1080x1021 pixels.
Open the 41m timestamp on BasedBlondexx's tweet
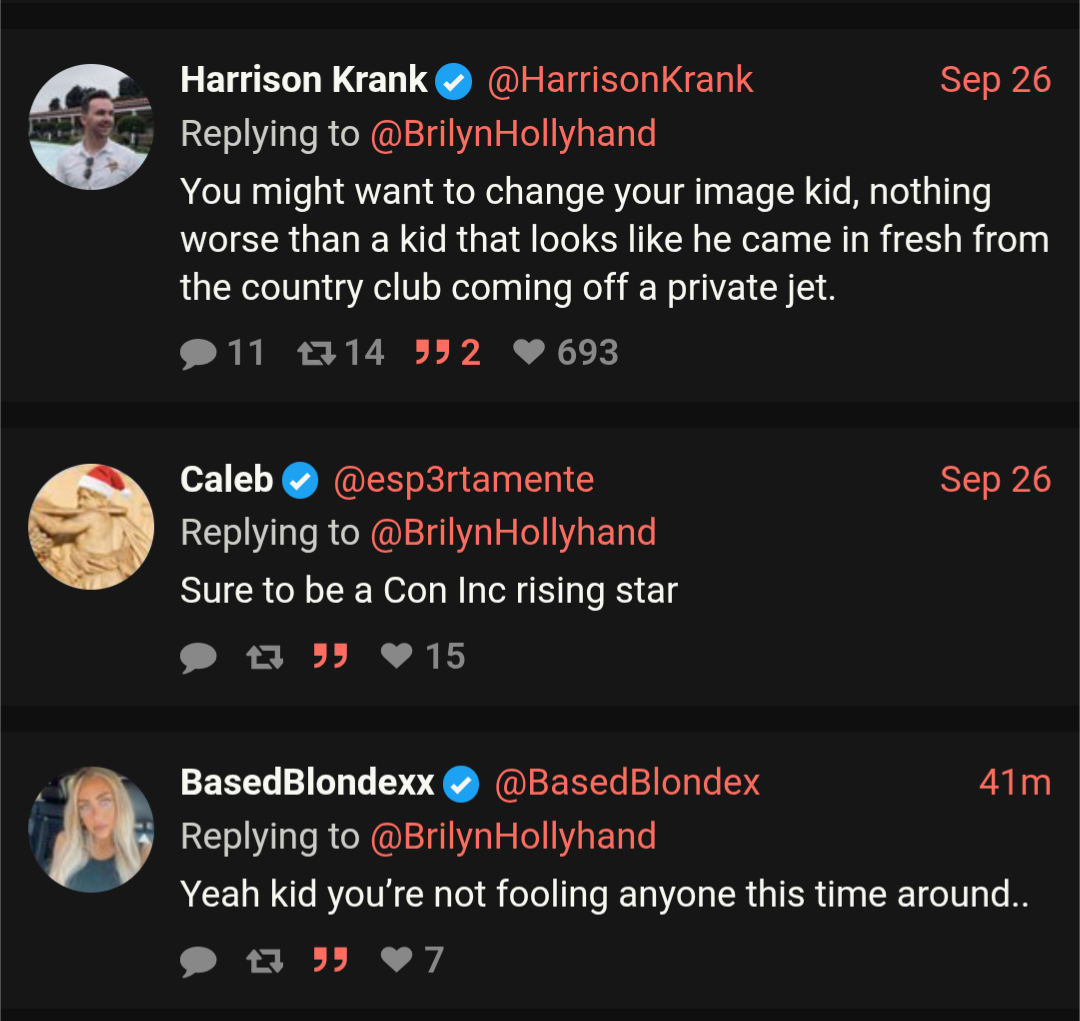tap(1014, 783)
